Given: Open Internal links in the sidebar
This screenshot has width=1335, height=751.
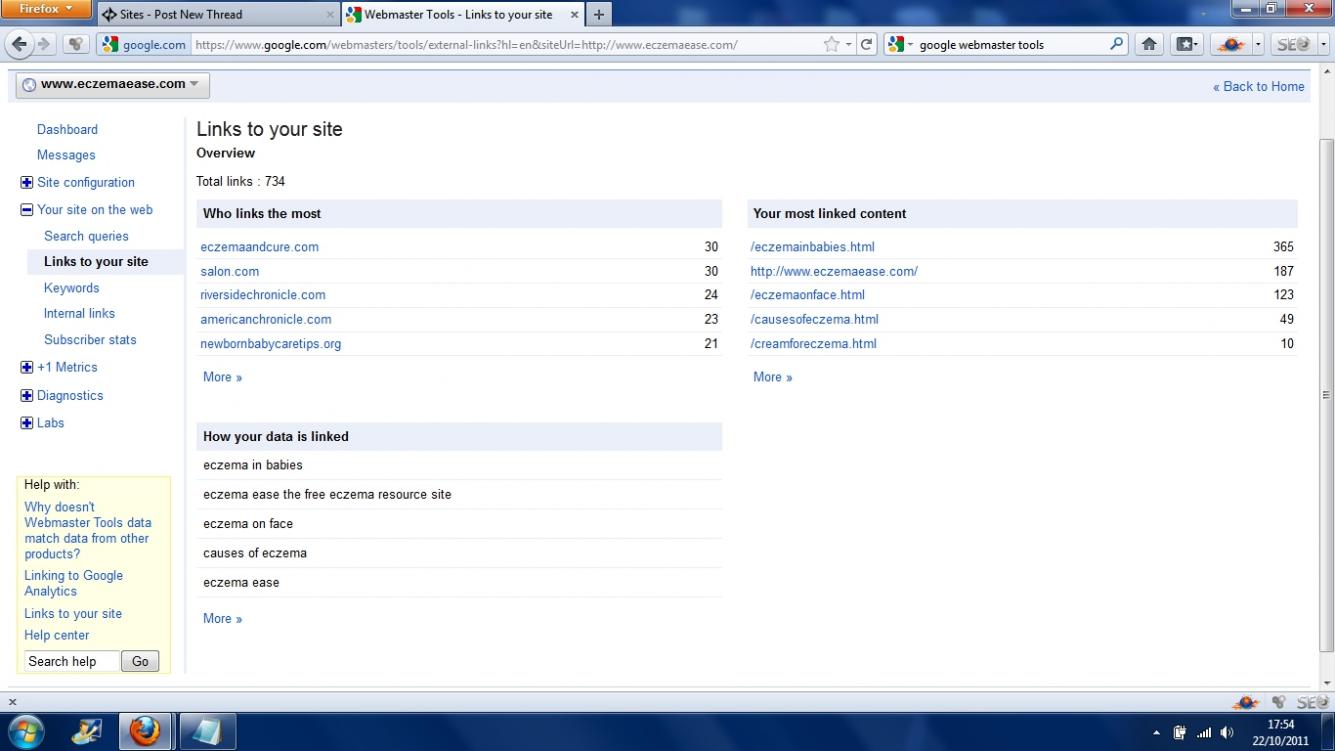Looking at the screenshot, I should 79,314.
